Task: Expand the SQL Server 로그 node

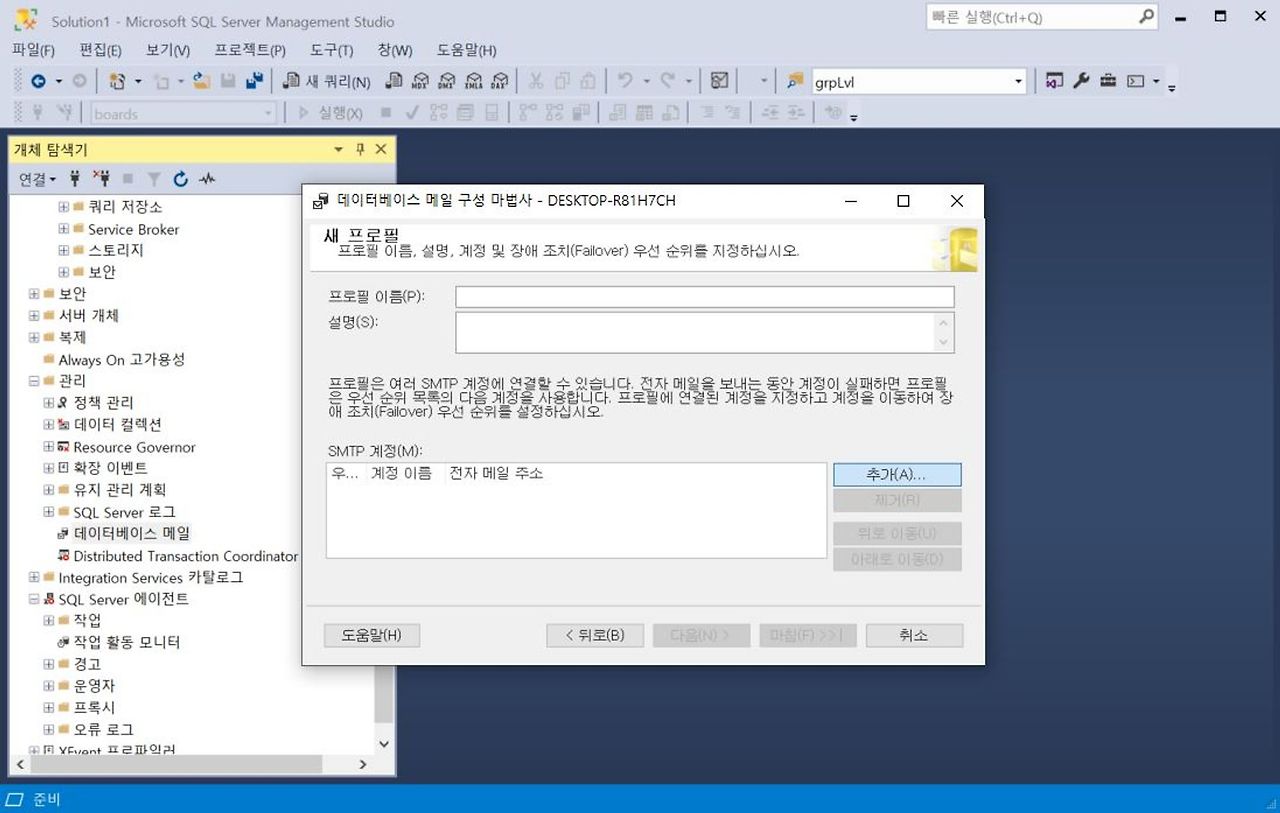Action: click(x=49, y=512)
